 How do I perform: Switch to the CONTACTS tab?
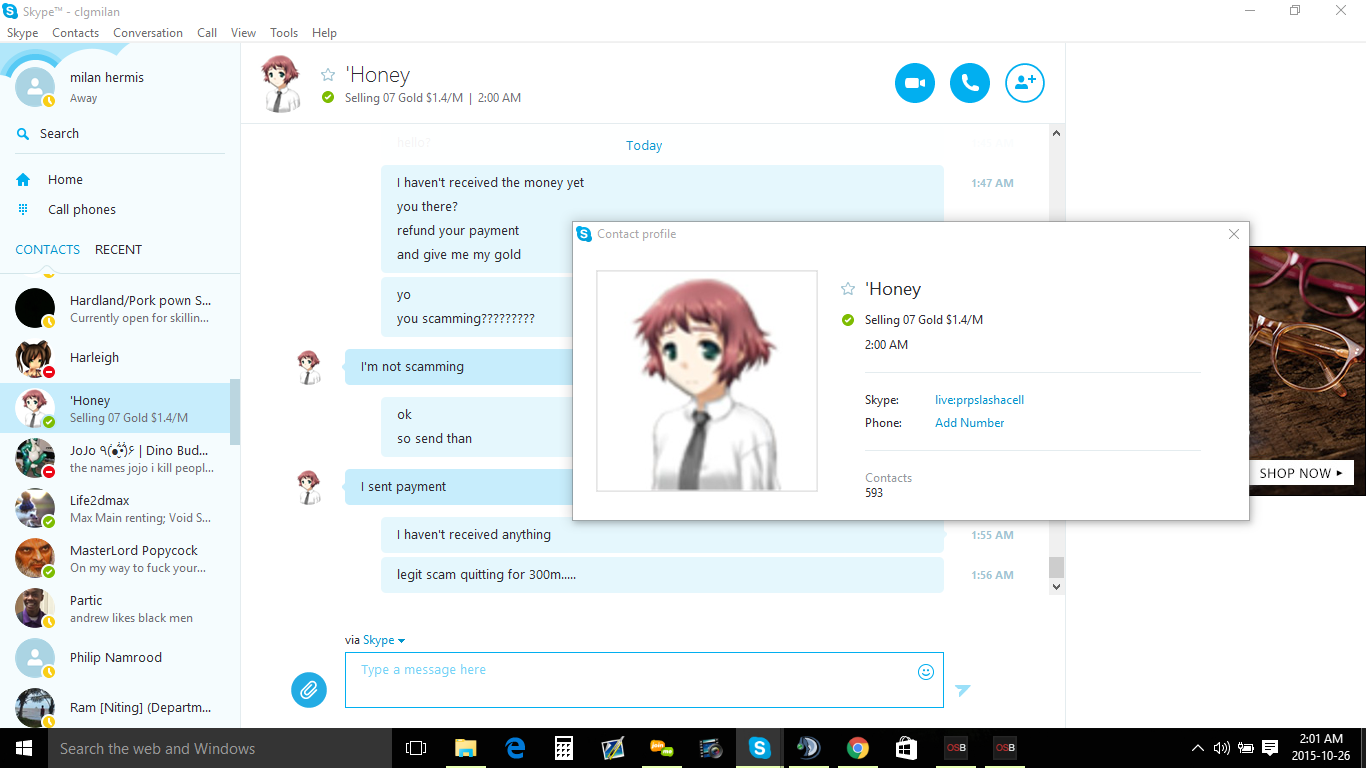tap(48, 250)
